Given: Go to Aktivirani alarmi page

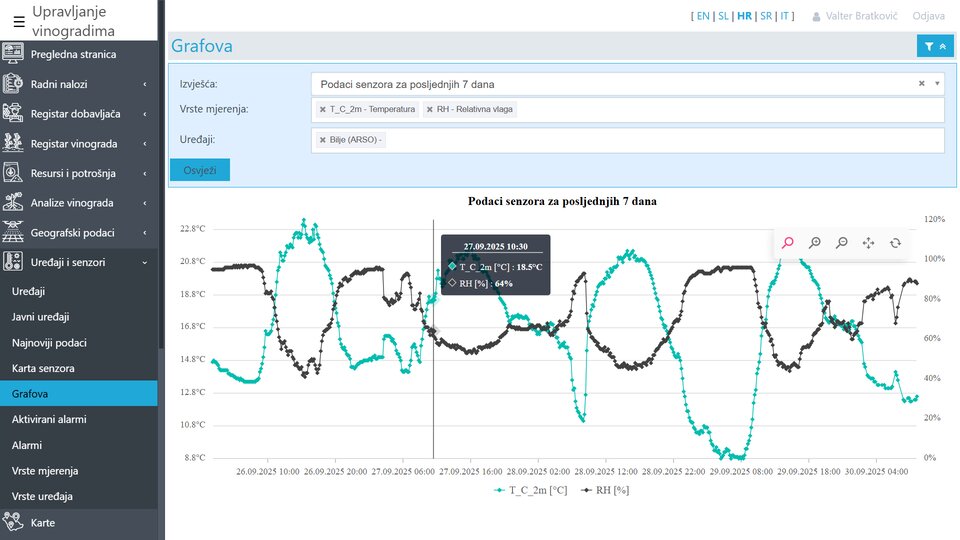Looking at the screenshot, I should coord(49,419).
